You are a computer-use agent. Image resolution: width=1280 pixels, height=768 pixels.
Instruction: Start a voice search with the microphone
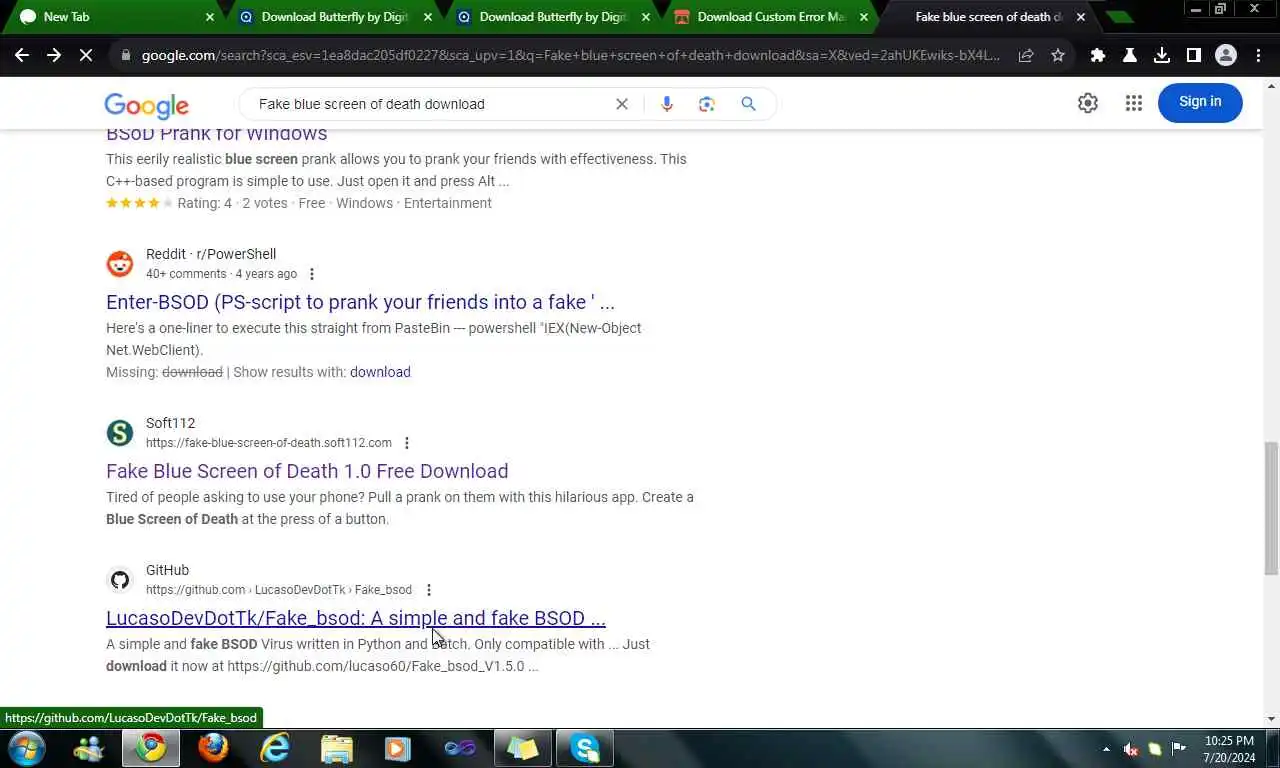point(667,104)
